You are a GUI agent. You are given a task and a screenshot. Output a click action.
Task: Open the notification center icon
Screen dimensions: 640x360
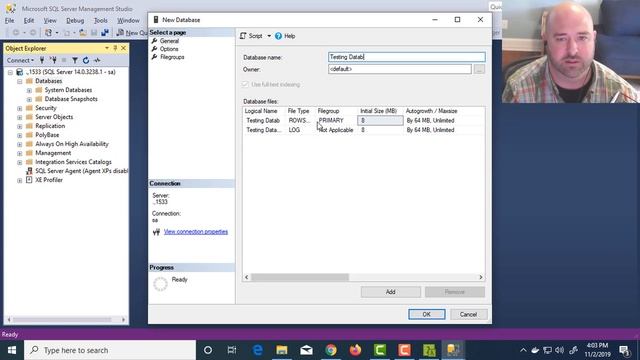(624, 350)
